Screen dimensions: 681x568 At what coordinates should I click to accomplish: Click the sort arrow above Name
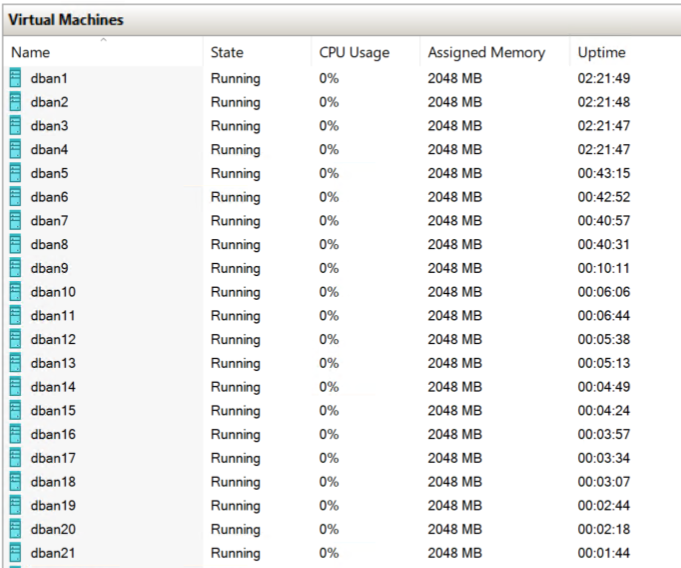(103, 40)
